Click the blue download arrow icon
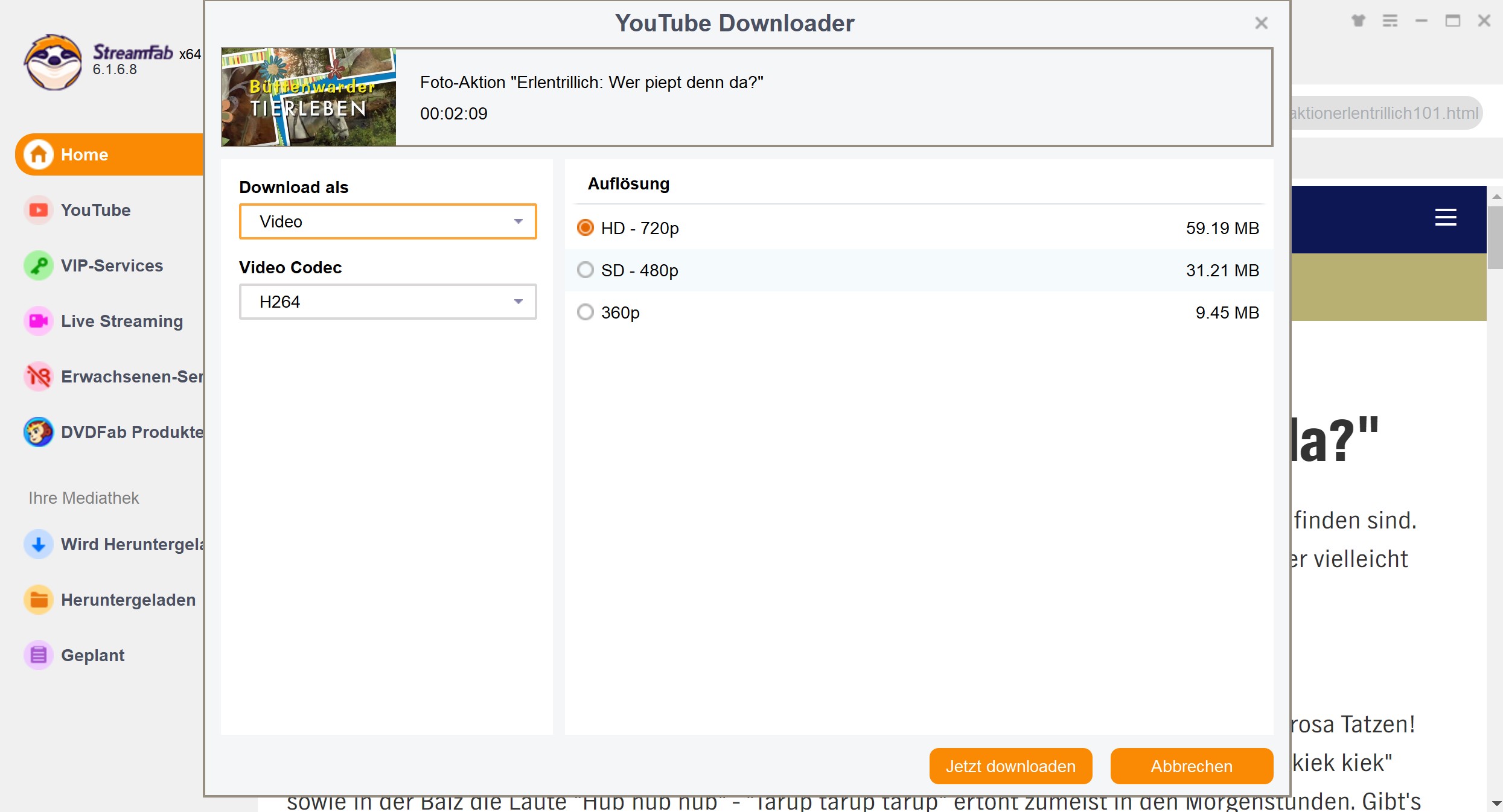The height and width of the screenshot is (812, 1503). point(39,544)
